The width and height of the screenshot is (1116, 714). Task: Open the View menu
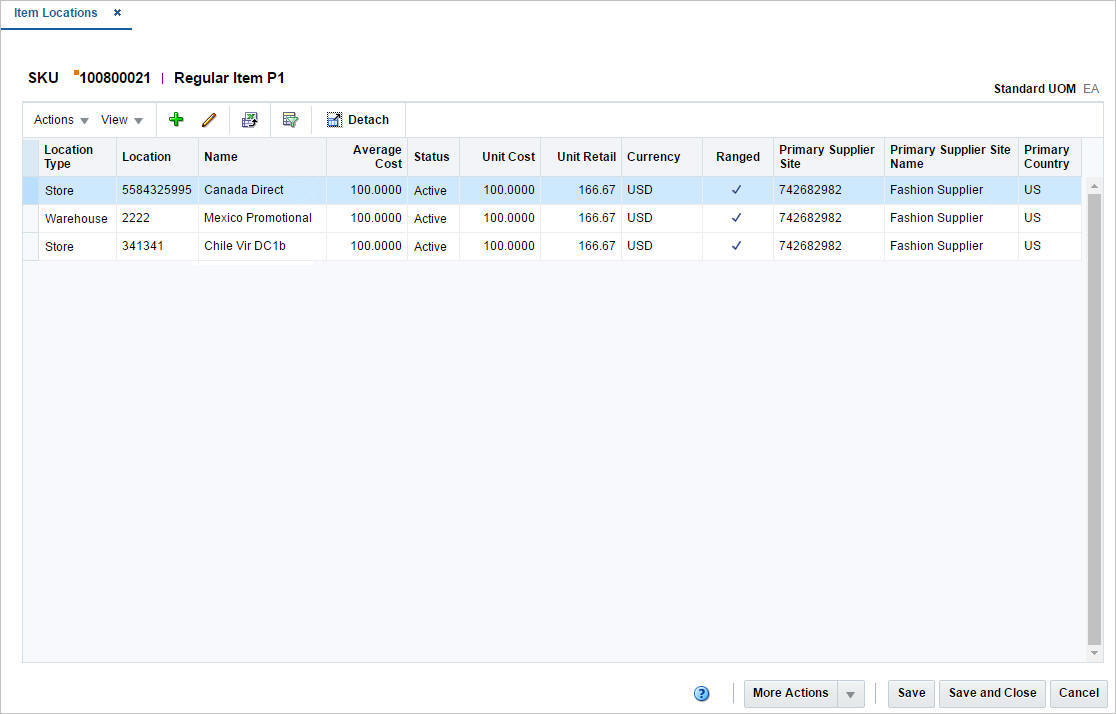[122, 120]
